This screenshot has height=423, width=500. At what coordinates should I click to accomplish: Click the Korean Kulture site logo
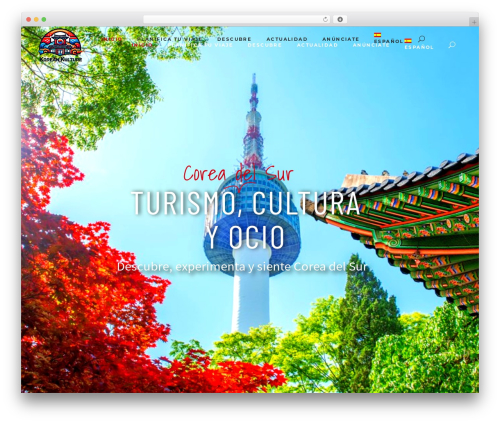tap(60, 46)
